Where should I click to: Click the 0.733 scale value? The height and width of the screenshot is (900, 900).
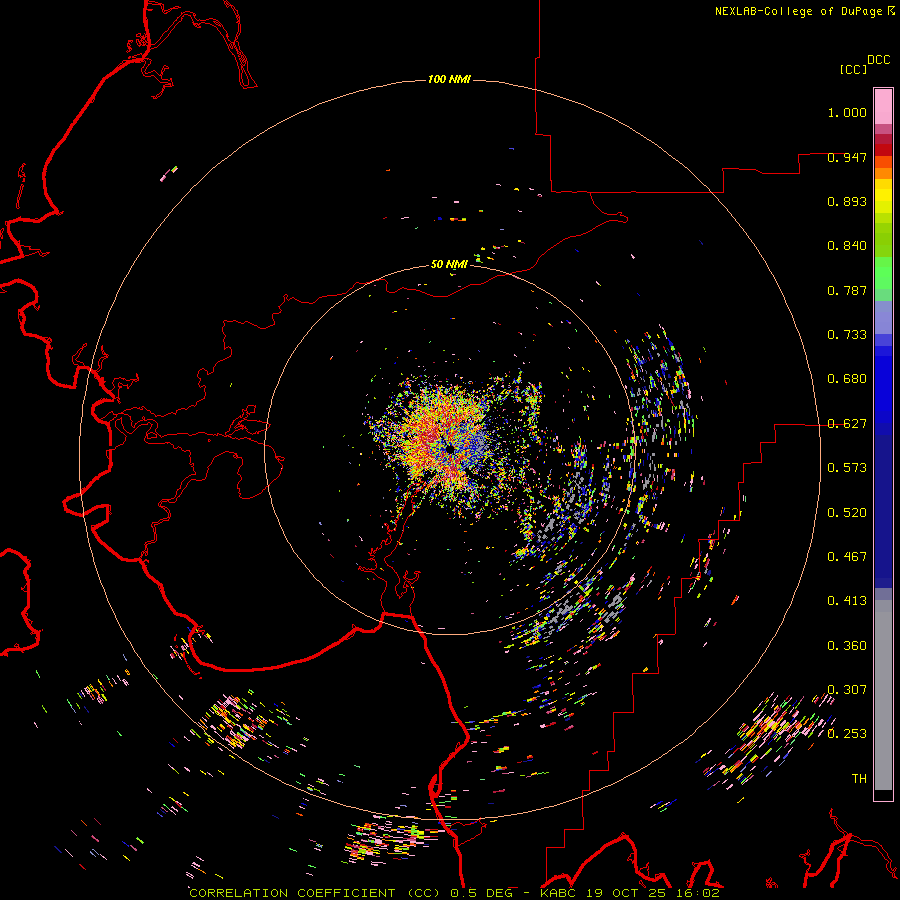click(847, 335)
